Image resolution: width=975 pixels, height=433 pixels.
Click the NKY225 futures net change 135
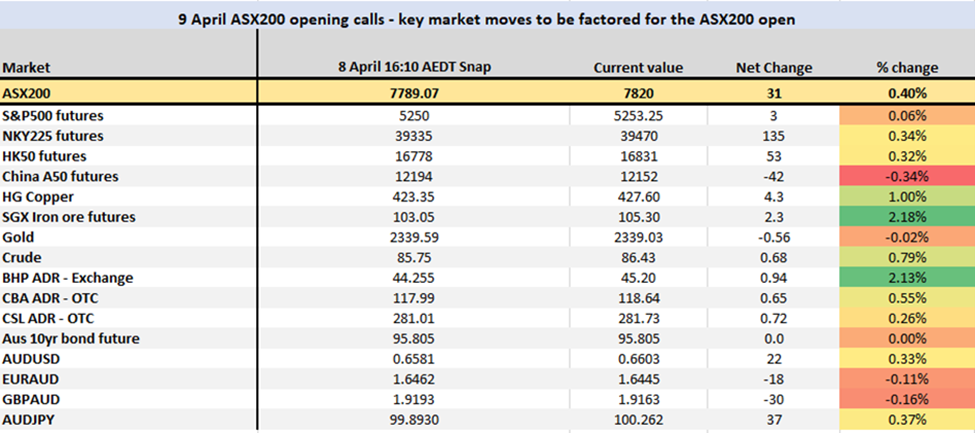click(x=773, y=135)
